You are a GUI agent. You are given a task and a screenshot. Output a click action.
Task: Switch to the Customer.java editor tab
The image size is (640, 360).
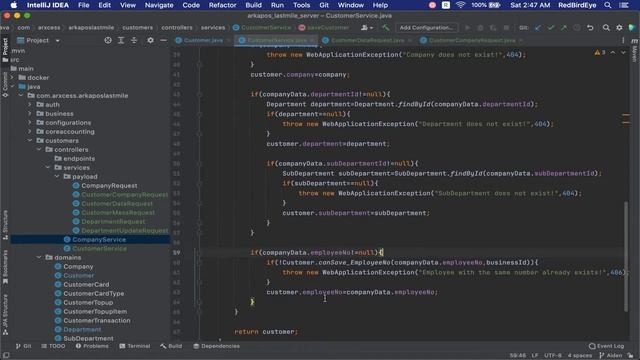(203, 40)
